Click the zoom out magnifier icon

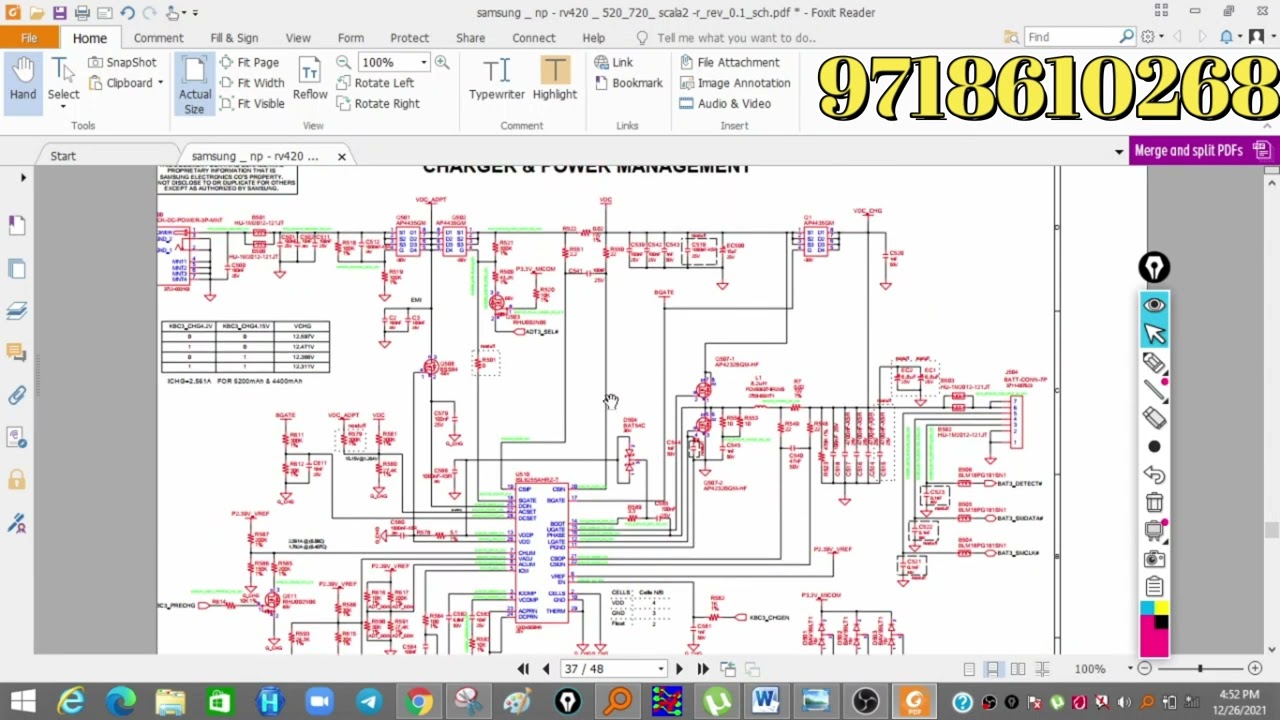pyautogui.click(x=343, y=62)
